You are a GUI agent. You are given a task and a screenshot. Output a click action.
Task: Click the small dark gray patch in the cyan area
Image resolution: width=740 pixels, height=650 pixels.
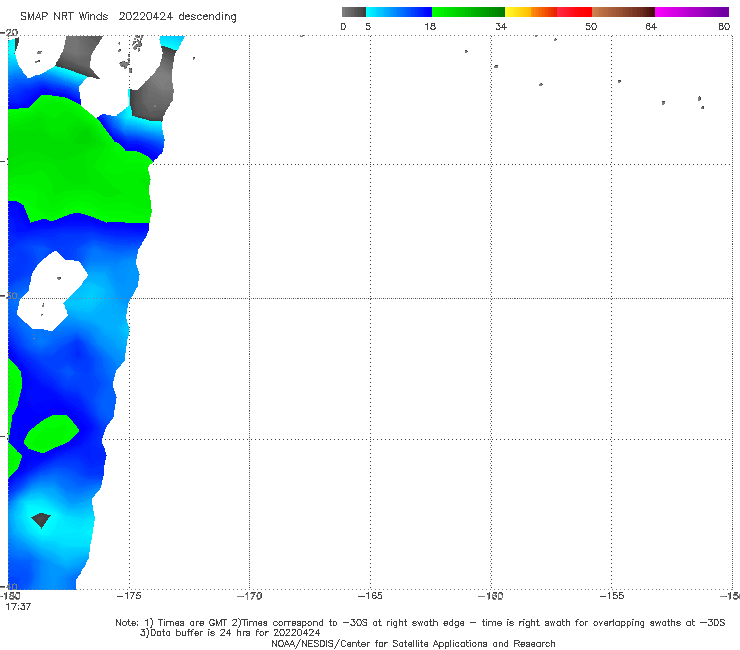41,520
